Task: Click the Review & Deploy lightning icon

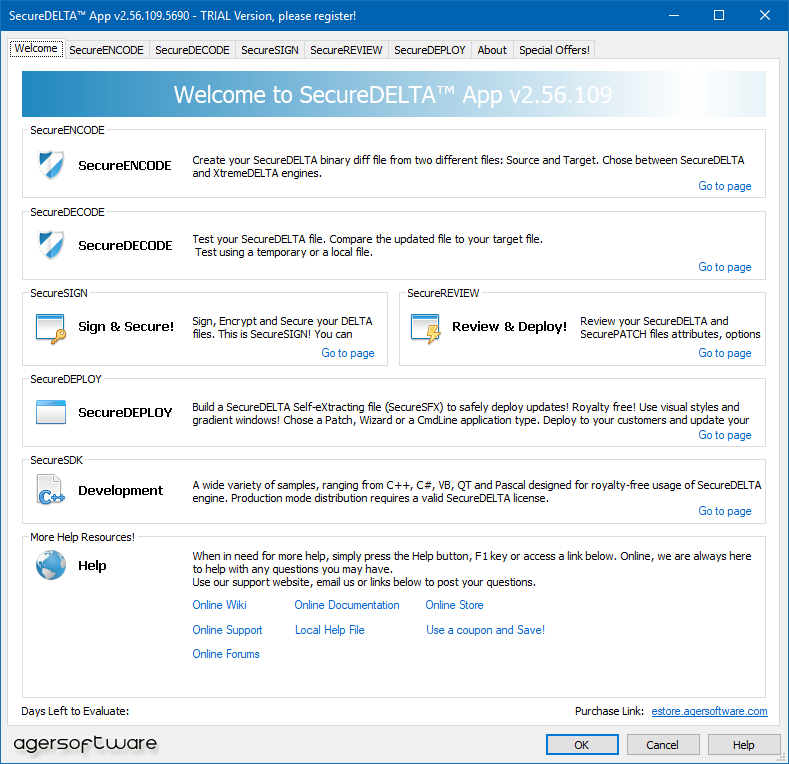Action: (x=426, y=328)
